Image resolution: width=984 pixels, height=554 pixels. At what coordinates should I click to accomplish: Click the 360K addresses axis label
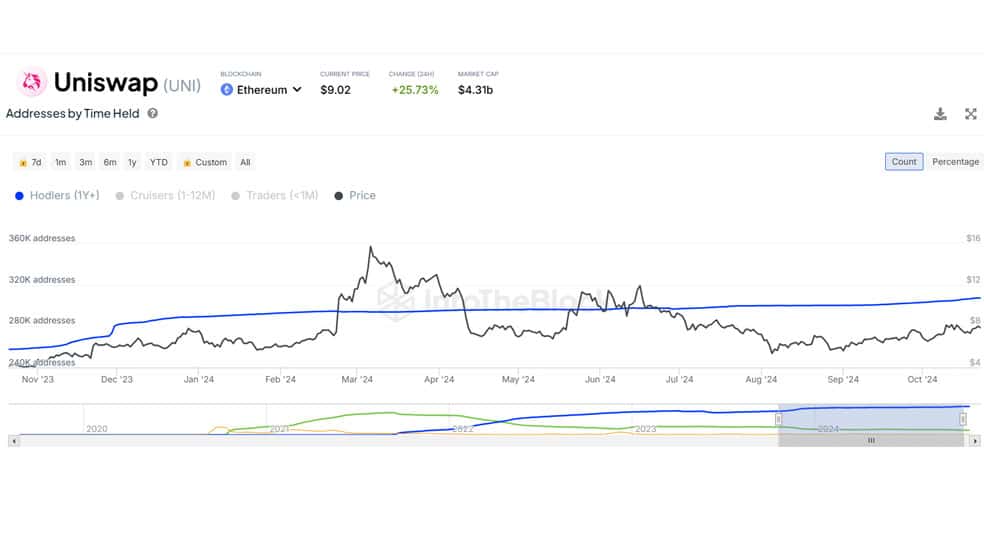(41, 238)
